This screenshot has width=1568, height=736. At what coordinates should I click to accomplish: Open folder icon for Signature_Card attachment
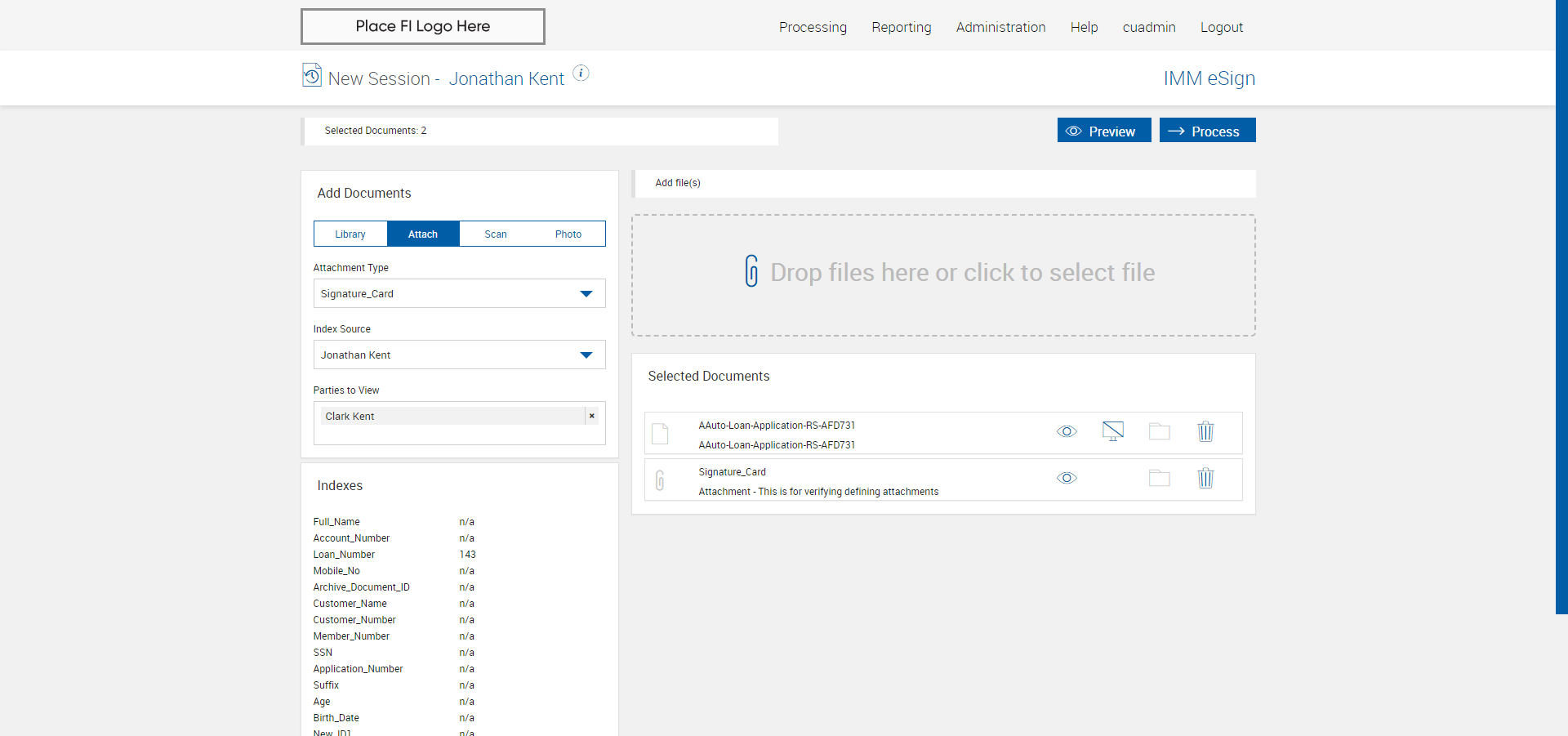point(1159,479)
